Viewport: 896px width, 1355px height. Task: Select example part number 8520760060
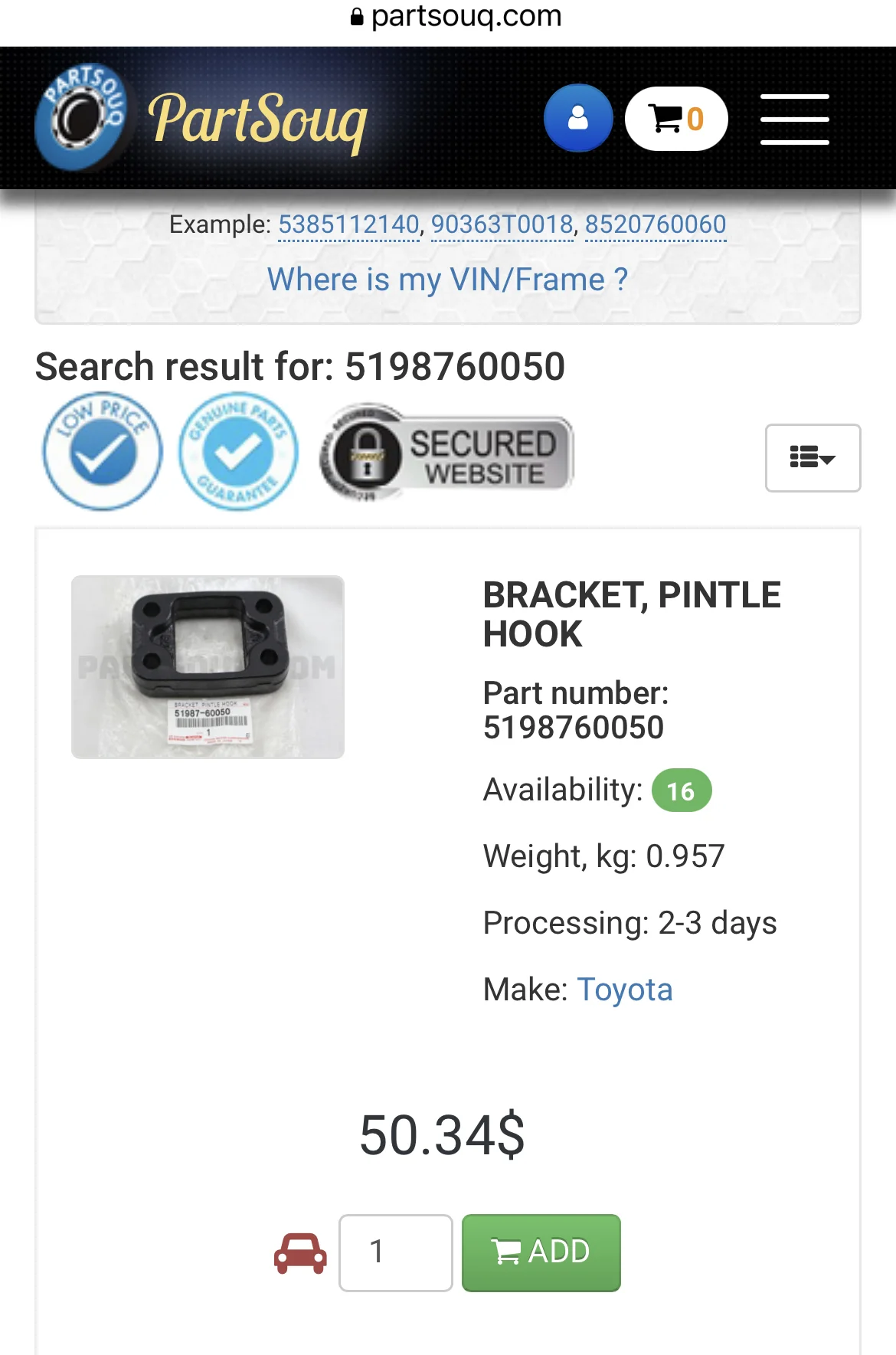pyautogui.click(x=656, y=224)
